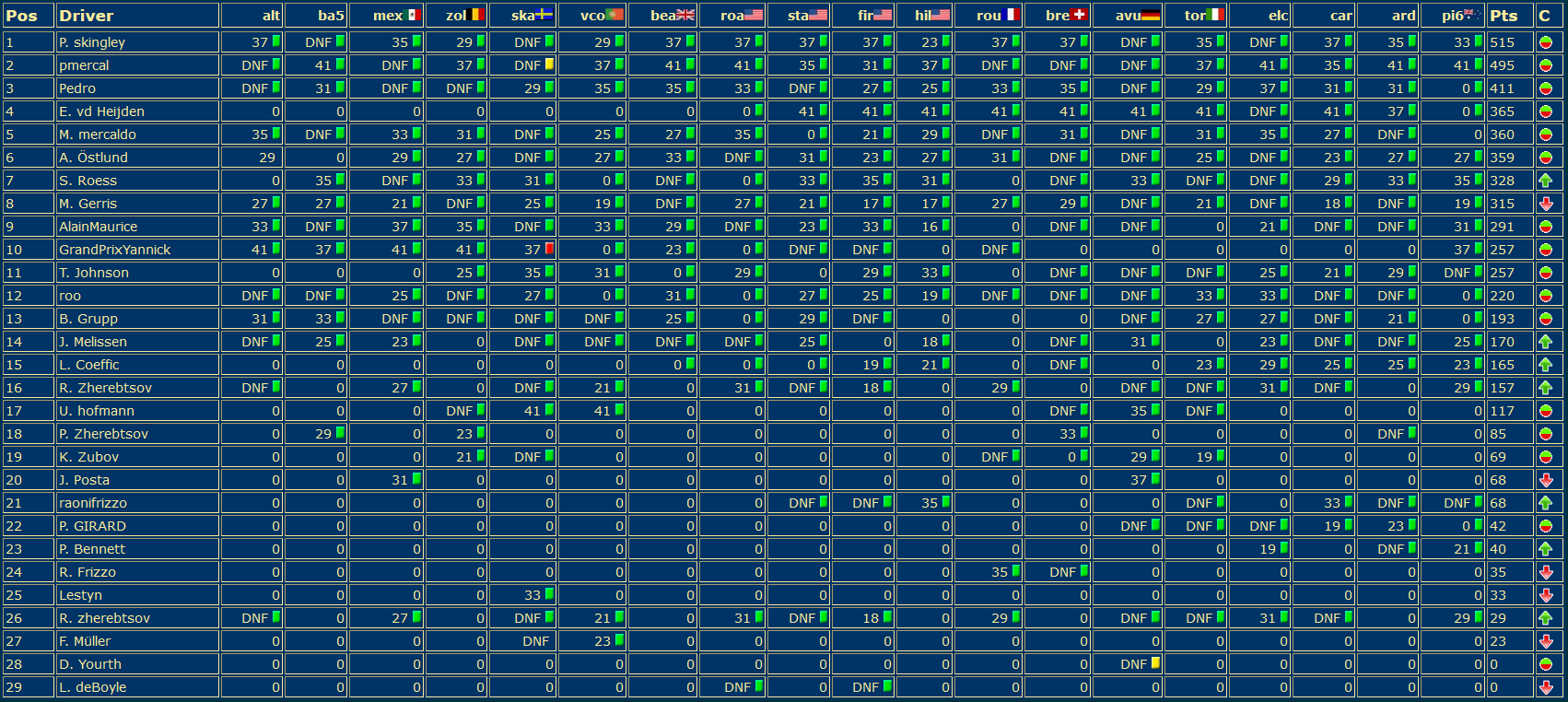Click the Mexican flag in the mex header
This screenshot has height=702, width=1568.
tap(414, 15)
